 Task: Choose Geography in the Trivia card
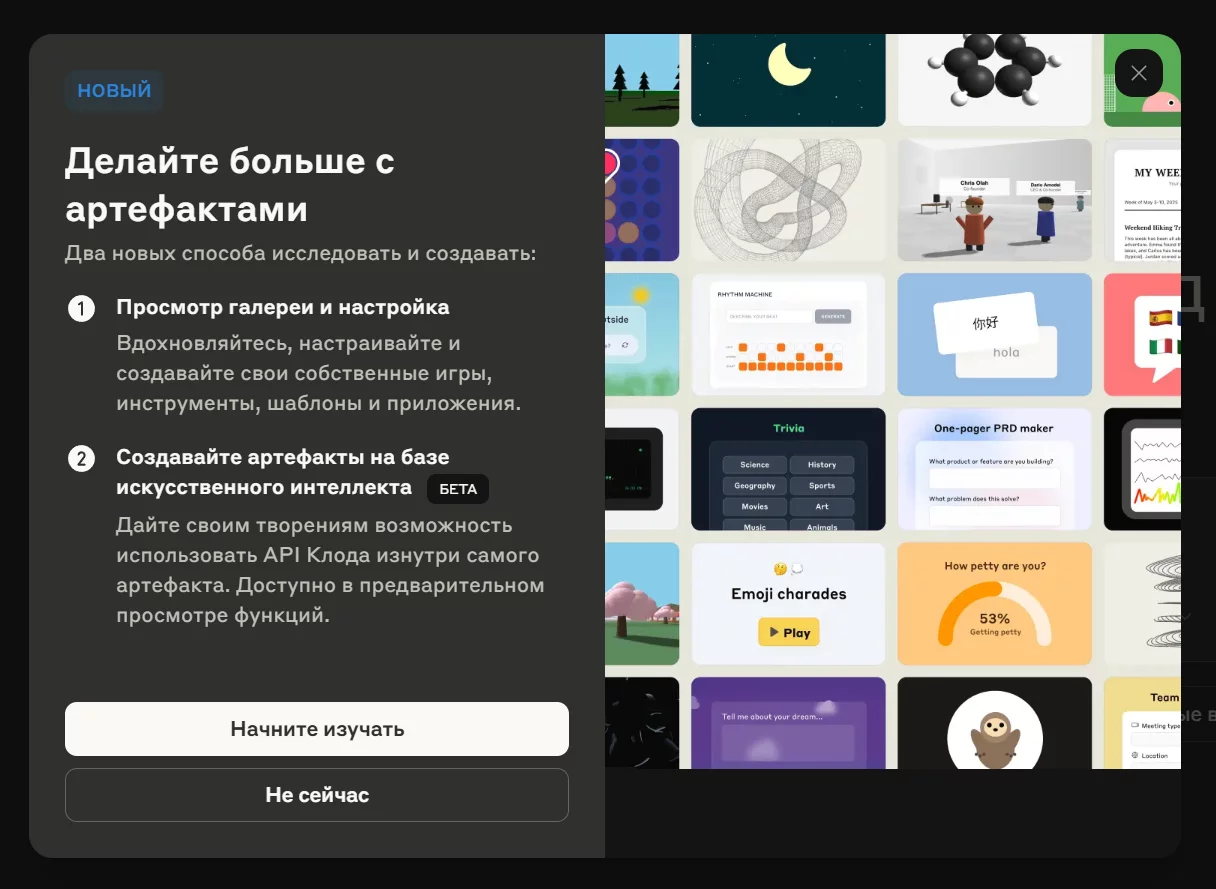pyautogui.click(x=754, y=486)
